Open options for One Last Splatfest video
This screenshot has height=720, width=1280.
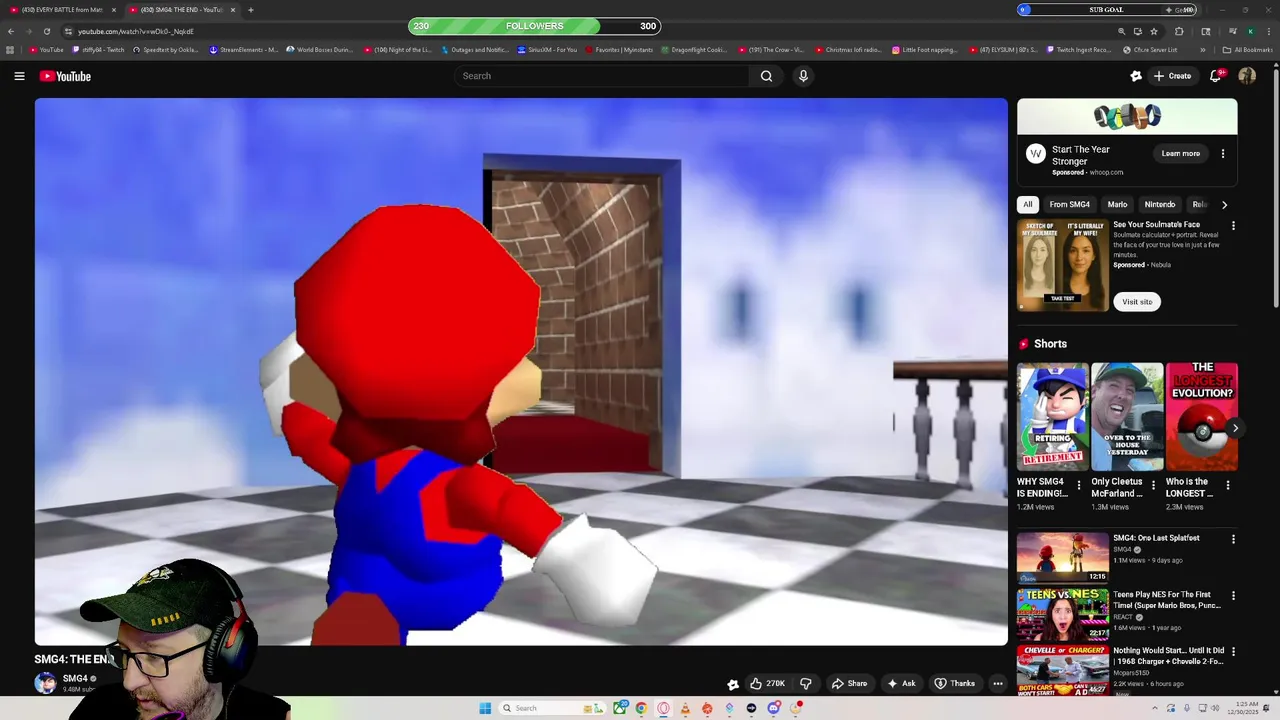1233,539
